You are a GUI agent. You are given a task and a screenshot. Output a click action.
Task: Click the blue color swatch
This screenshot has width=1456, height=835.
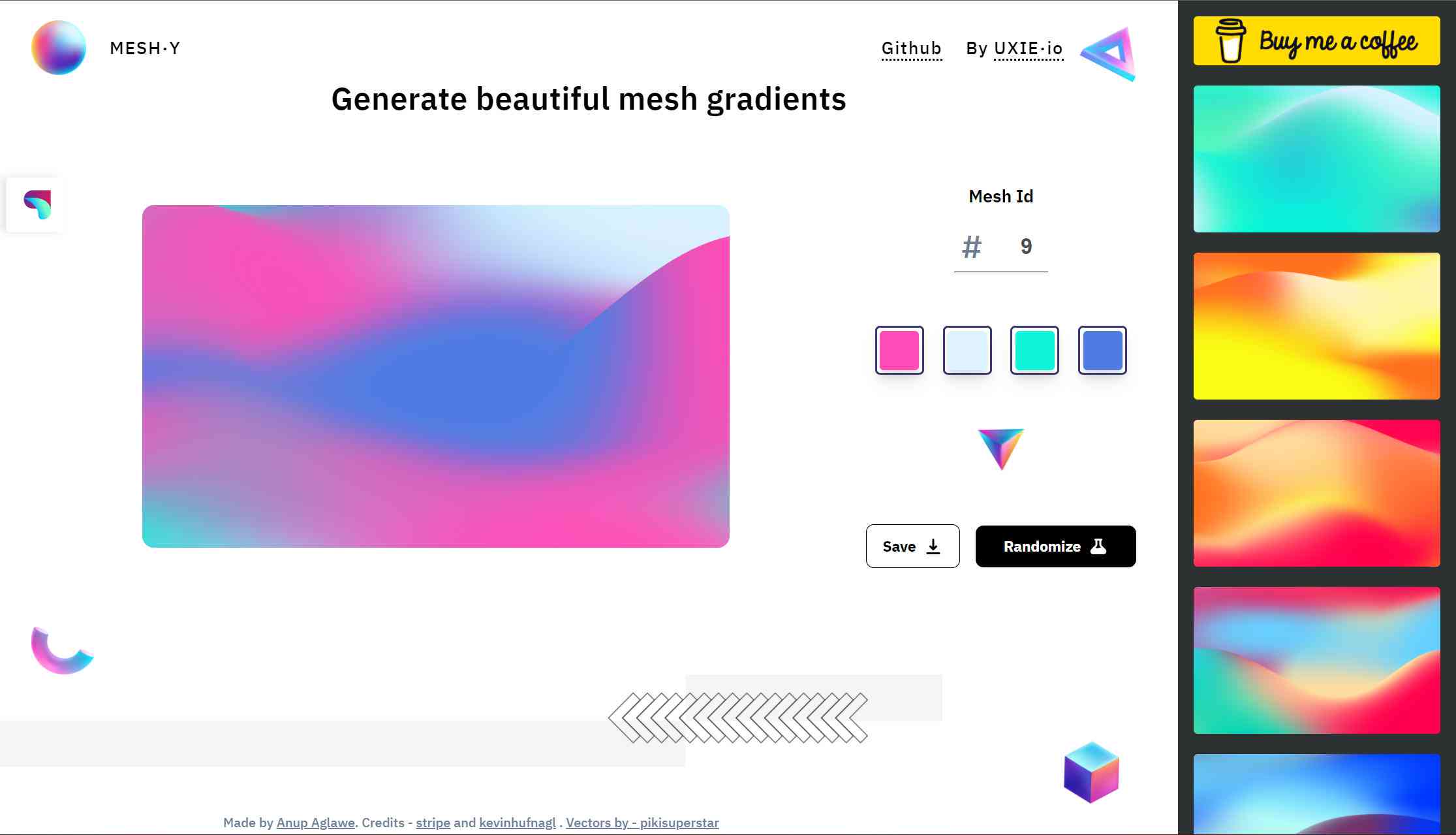click(x=1101, y=349)
